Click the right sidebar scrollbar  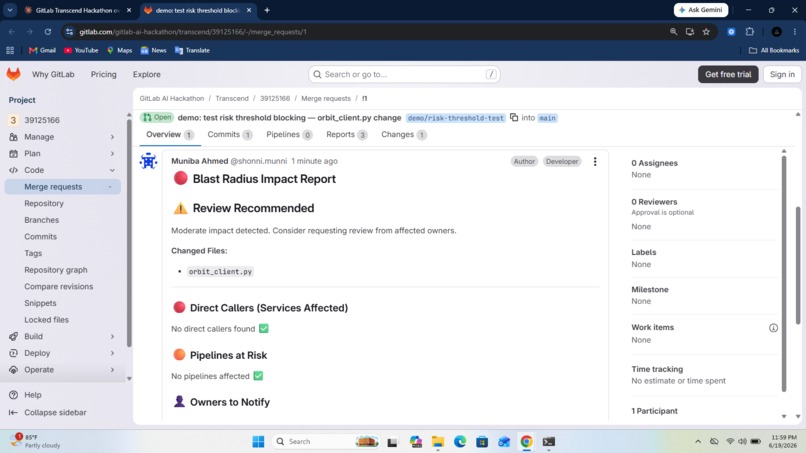click(783, 273)
